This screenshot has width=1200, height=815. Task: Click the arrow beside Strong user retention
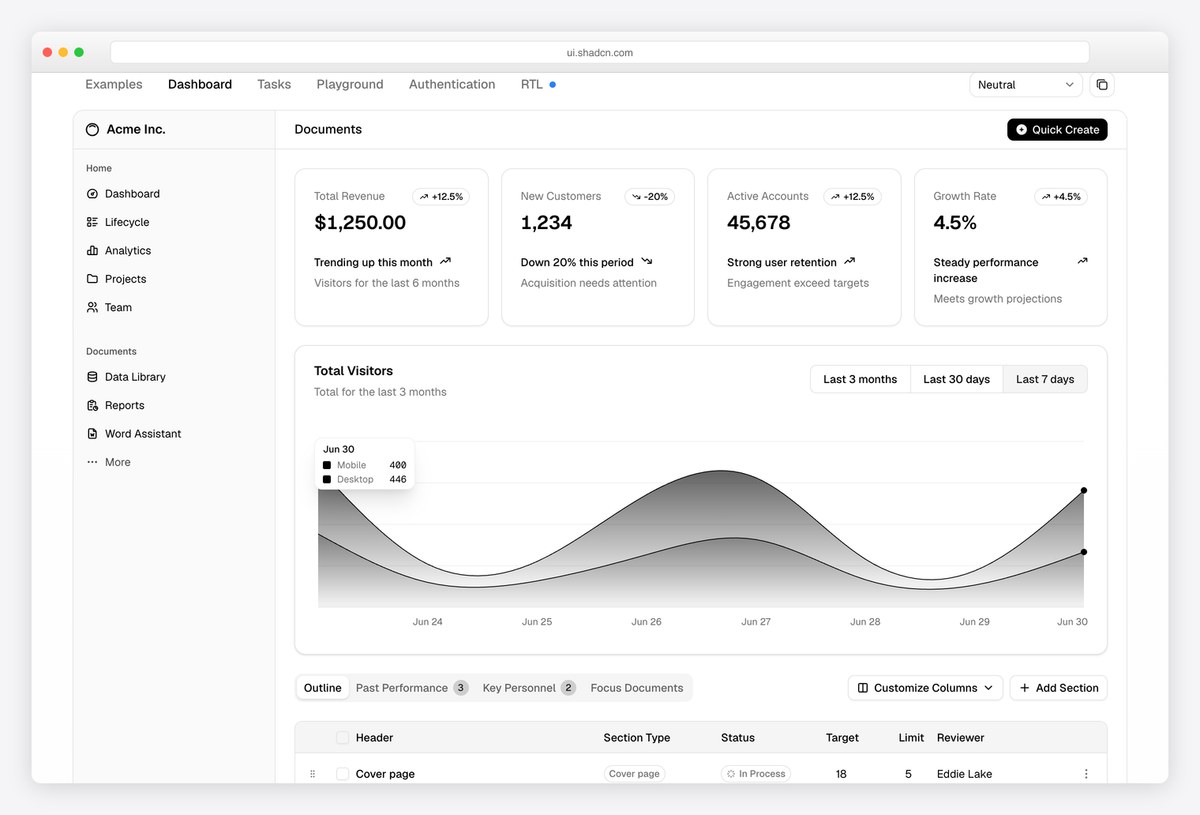(849, 262)
